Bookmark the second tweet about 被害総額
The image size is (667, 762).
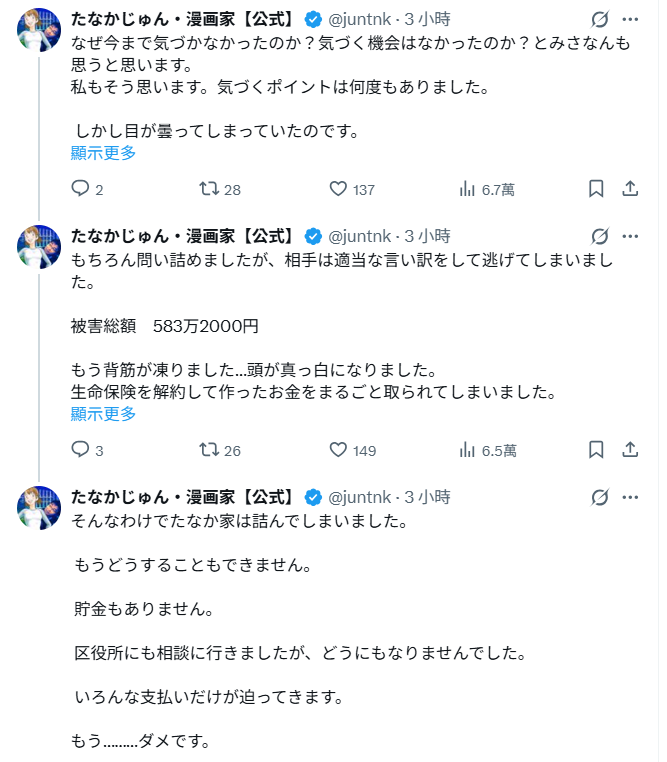595,450
